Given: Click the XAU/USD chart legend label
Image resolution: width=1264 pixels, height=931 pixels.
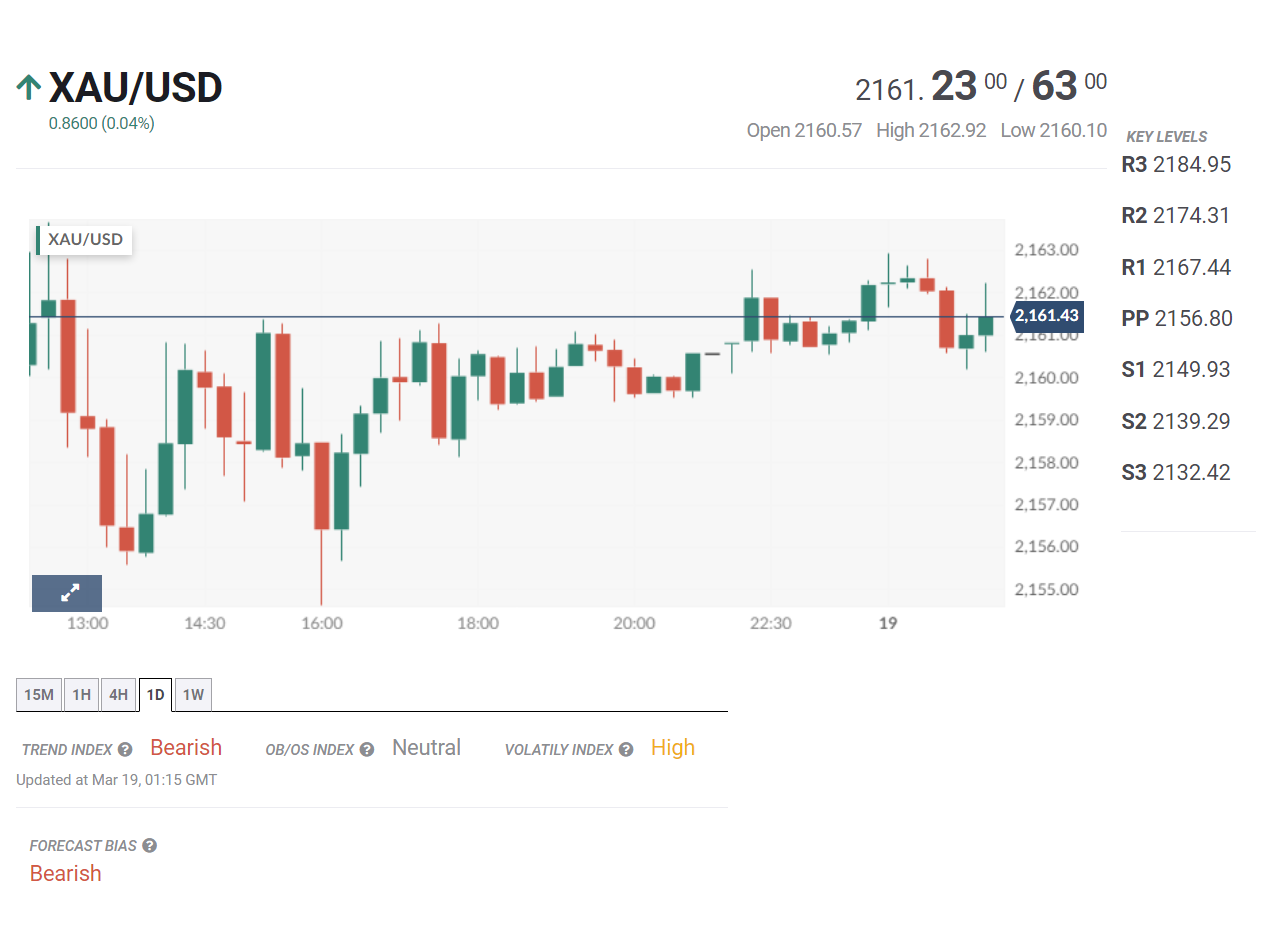Looking at the screenshot, I should tap(85, 240).
